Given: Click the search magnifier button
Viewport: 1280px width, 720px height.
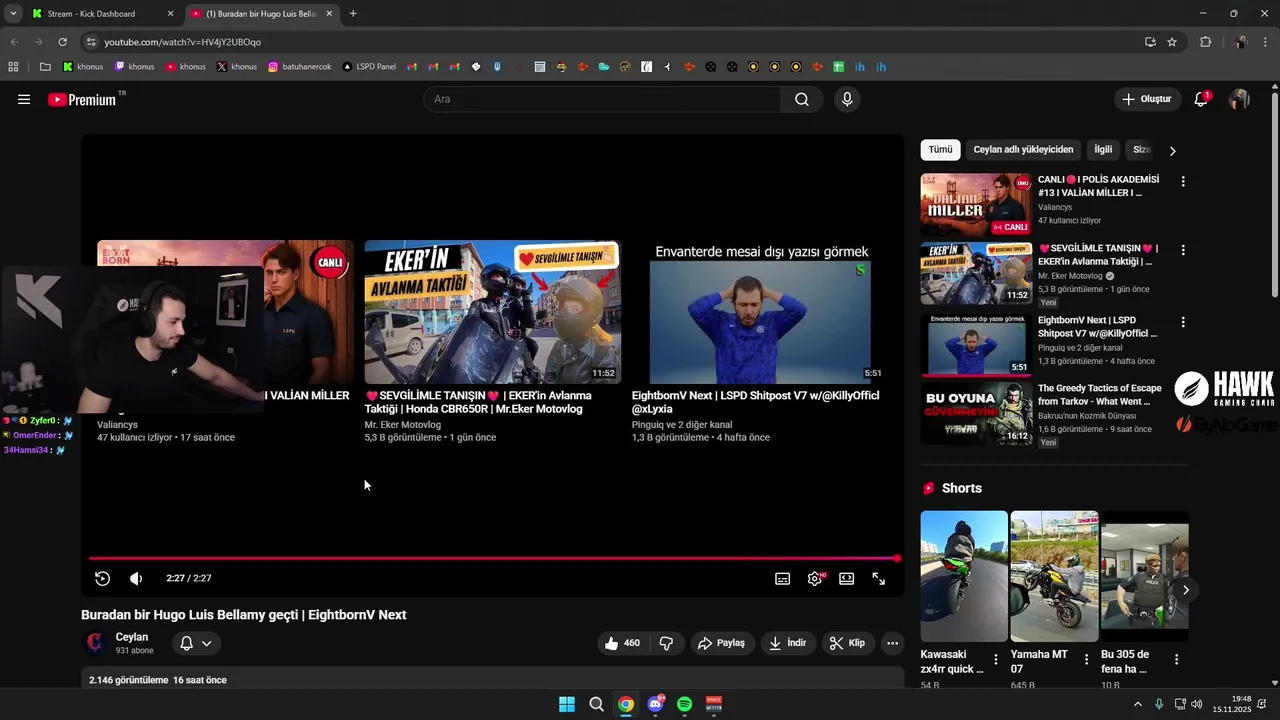Looking at the screenshot, I should pyautogui.click(x=802, y=99).
